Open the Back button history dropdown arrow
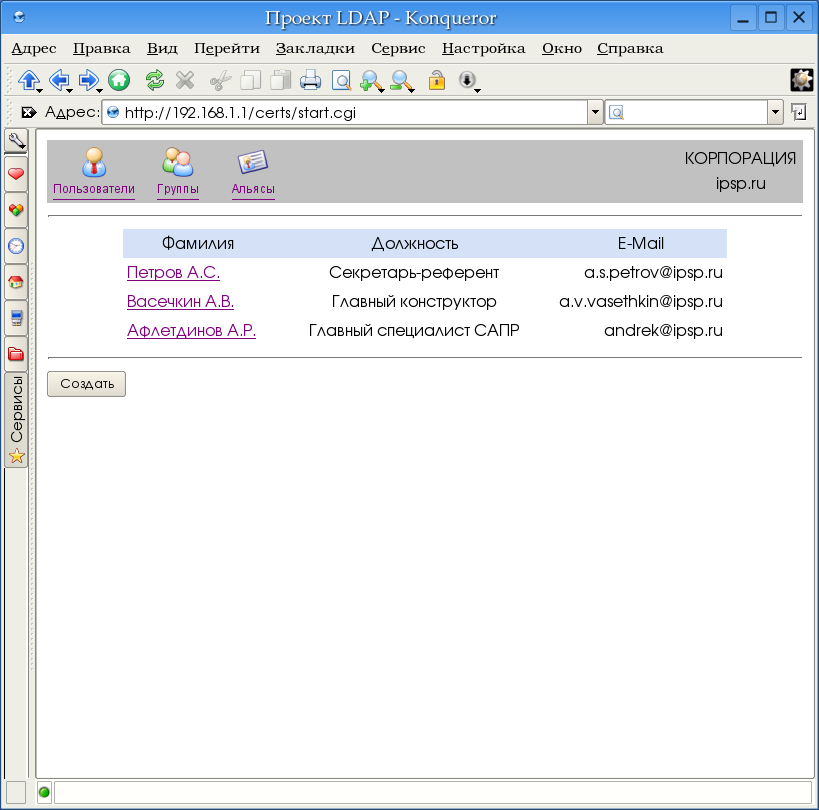The width and height of the screenshot is (819, 810). [70, 91]
